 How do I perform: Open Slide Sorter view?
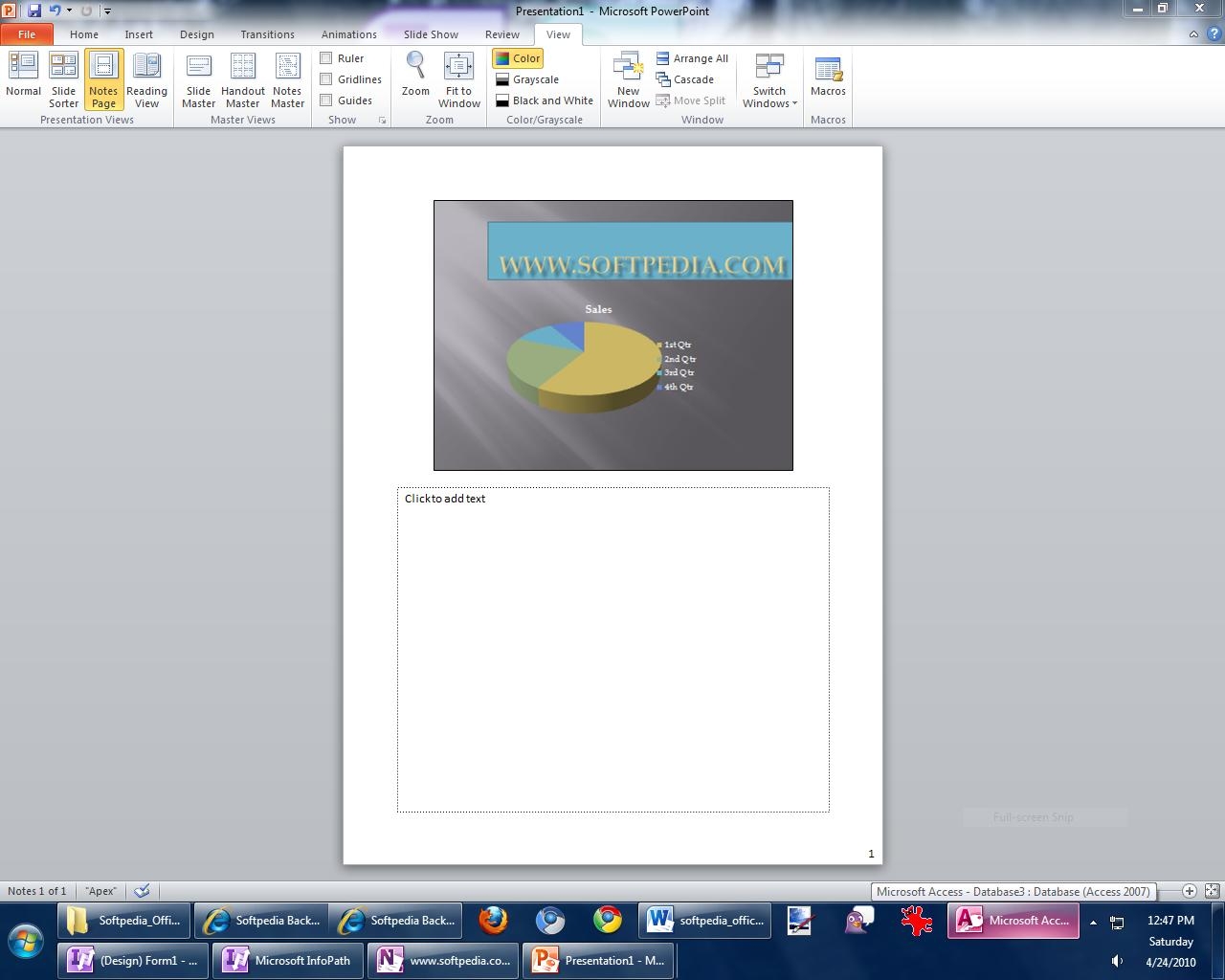pyautogui.click(x=63, y=78)
